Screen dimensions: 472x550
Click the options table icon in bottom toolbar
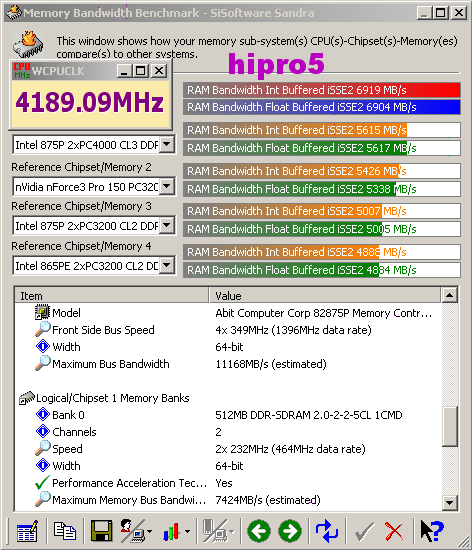point(27,531)
